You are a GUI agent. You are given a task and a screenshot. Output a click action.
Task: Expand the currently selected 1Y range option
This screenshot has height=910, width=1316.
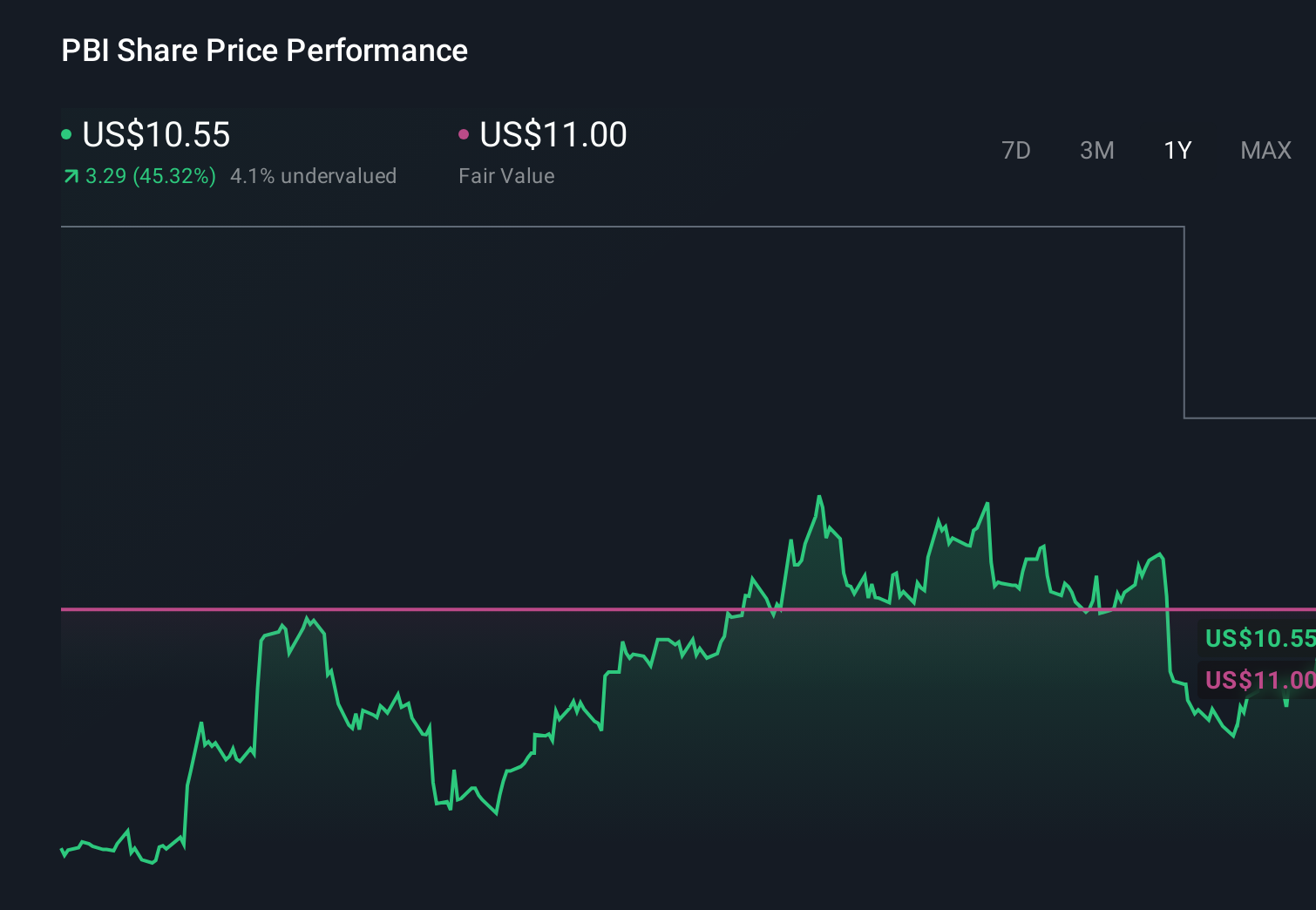coord(1177,150)
